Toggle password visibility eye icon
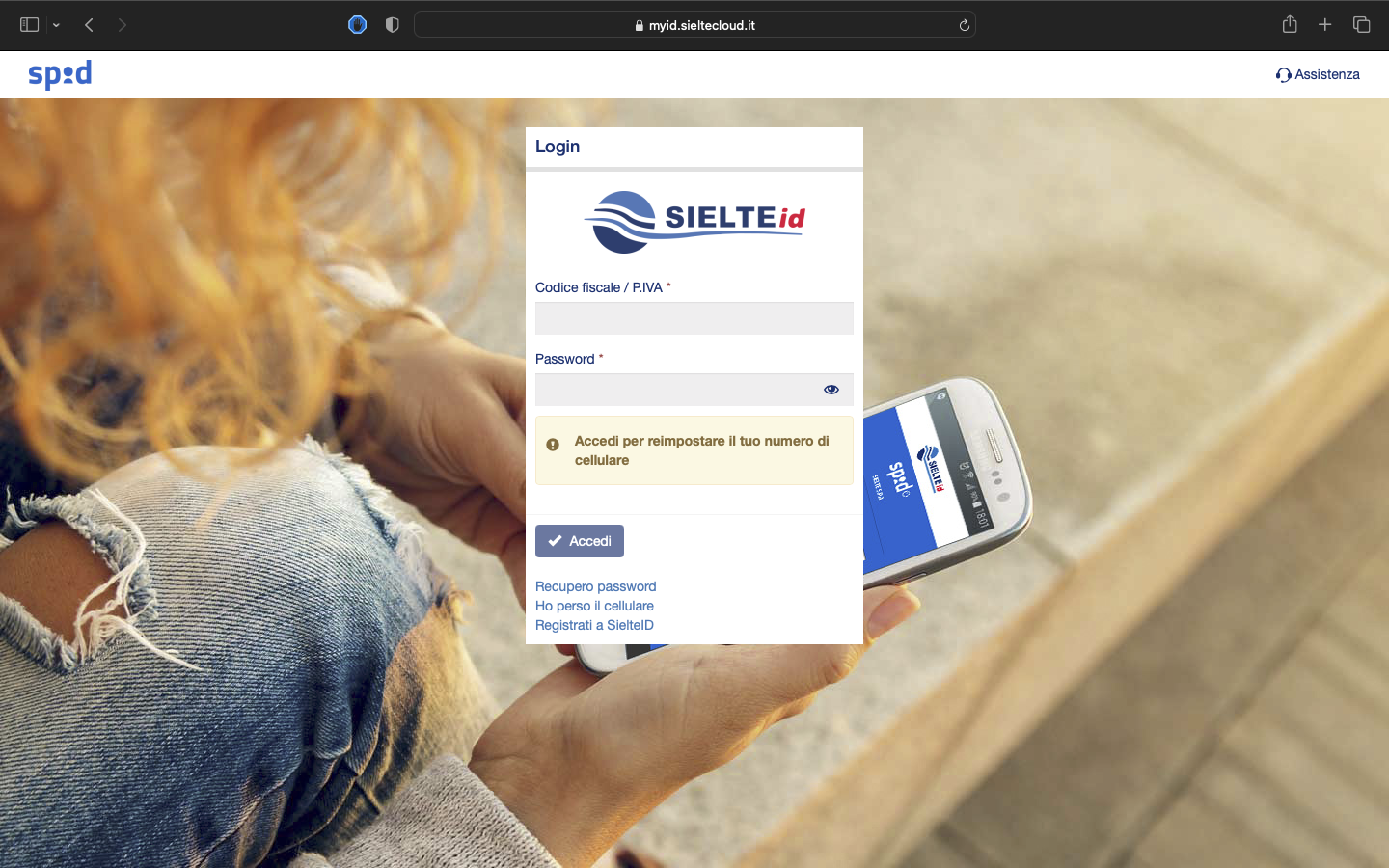The image size is (1389, 868). 831,390
